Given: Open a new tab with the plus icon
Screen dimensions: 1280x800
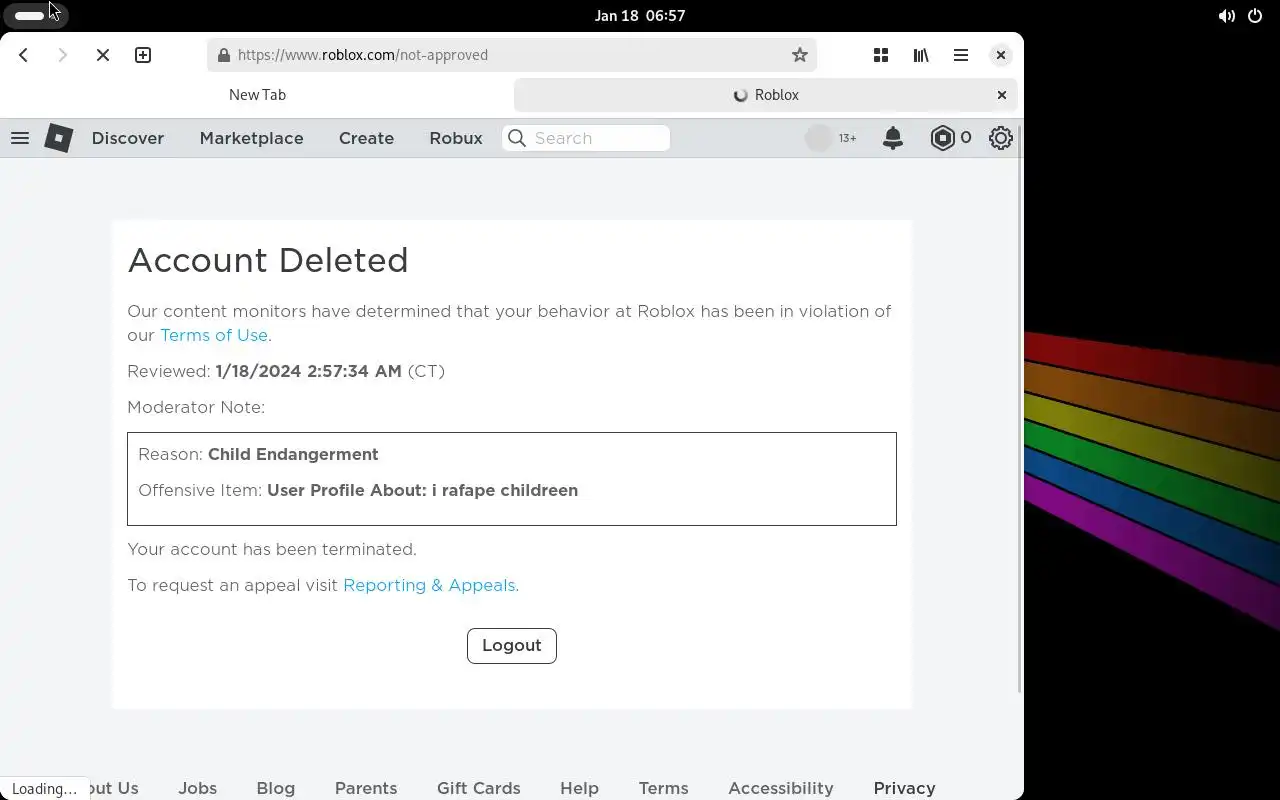Looking at the screenshot, I should [x=143, y=55].
